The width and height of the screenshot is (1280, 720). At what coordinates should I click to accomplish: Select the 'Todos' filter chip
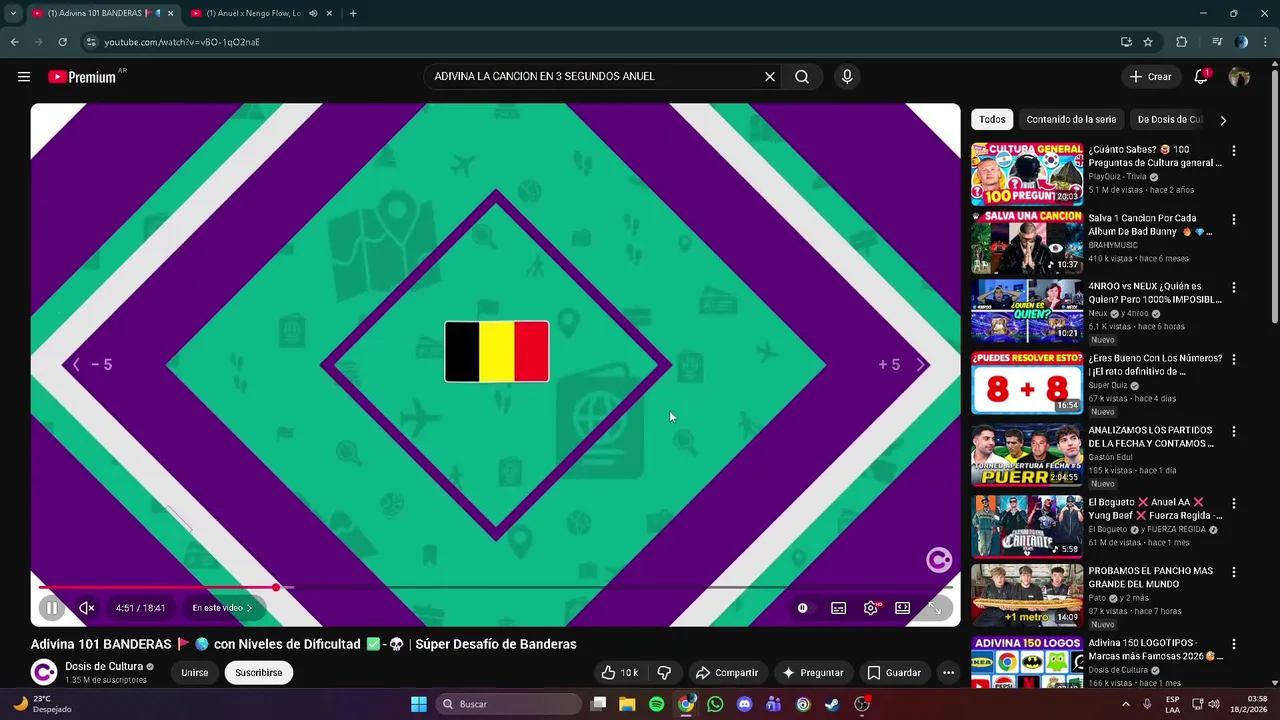coord(992,120)
